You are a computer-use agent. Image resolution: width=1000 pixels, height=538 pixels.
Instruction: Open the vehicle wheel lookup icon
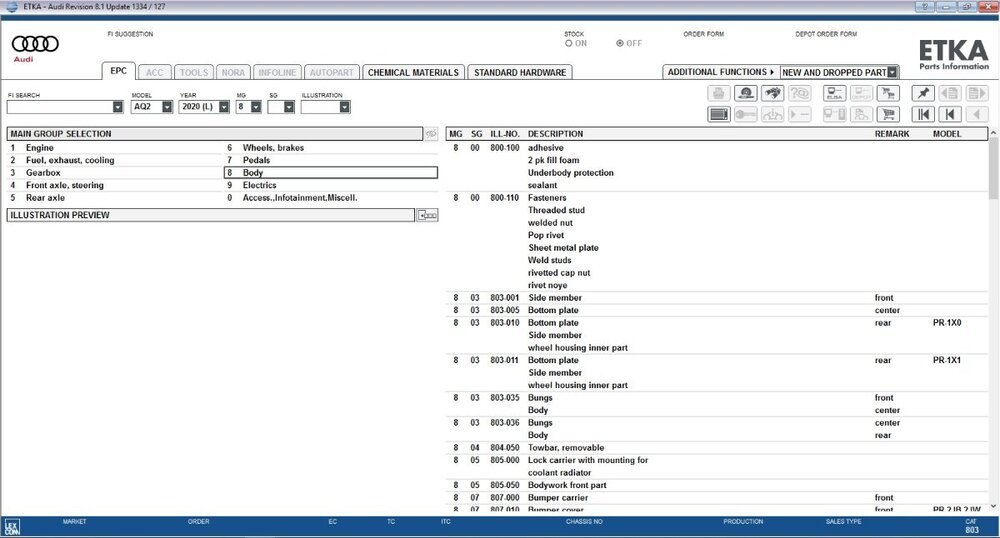coord(746,93)
